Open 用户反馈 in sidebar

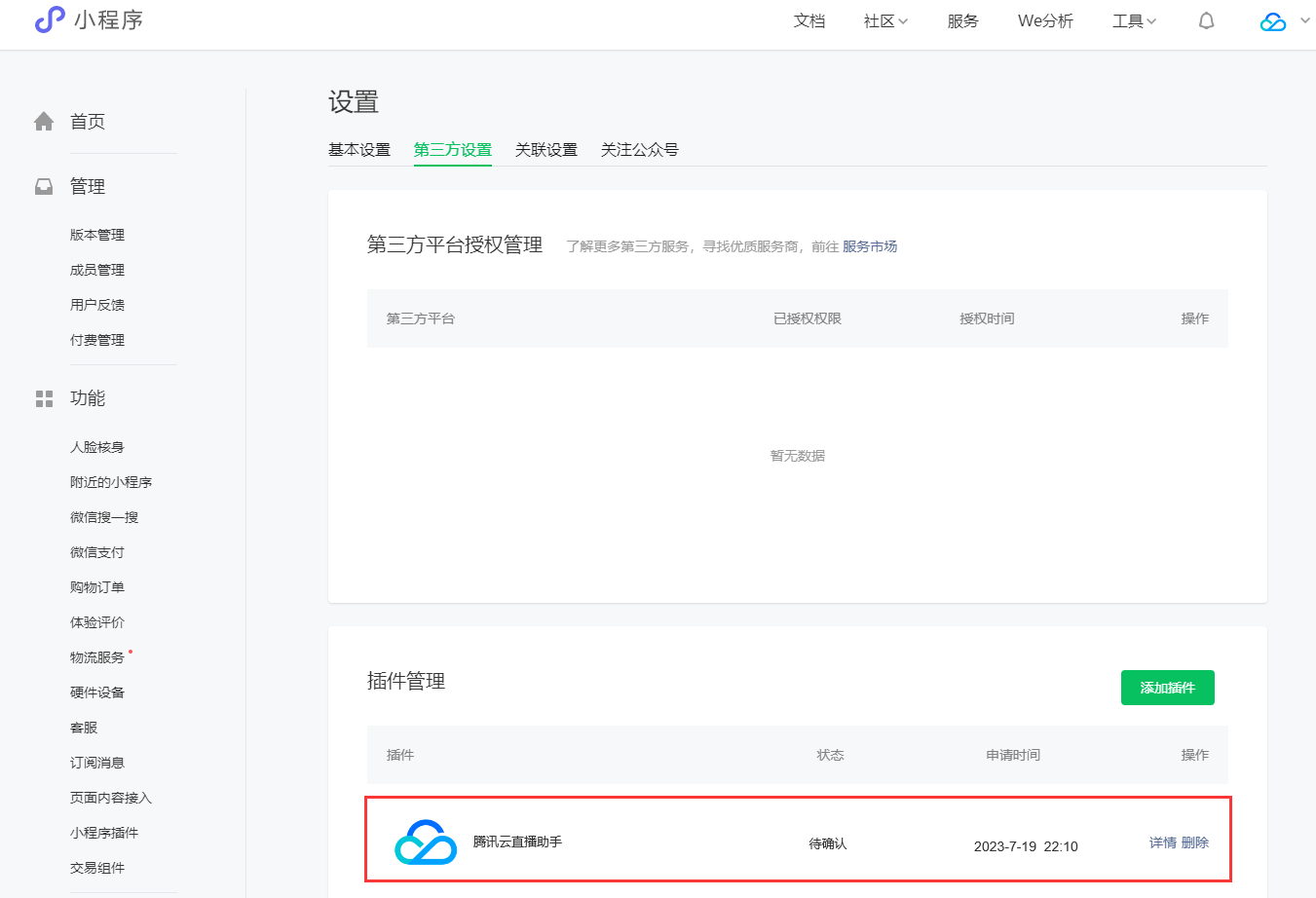(97, 305)
